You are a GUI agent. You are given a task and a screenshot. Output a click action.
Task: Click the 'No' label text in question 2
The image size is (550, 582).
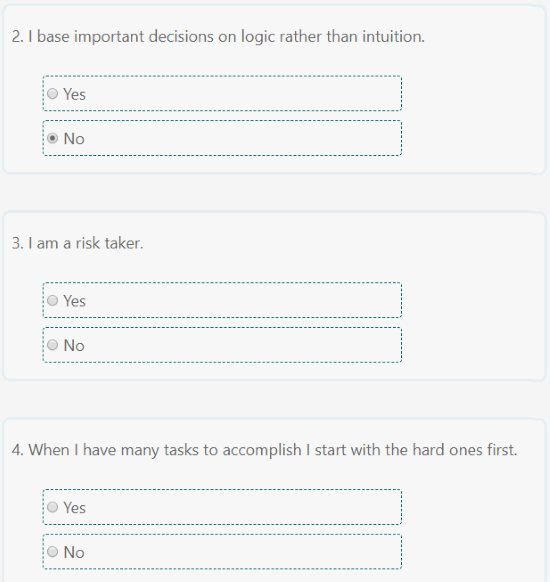tap(74, 139)
